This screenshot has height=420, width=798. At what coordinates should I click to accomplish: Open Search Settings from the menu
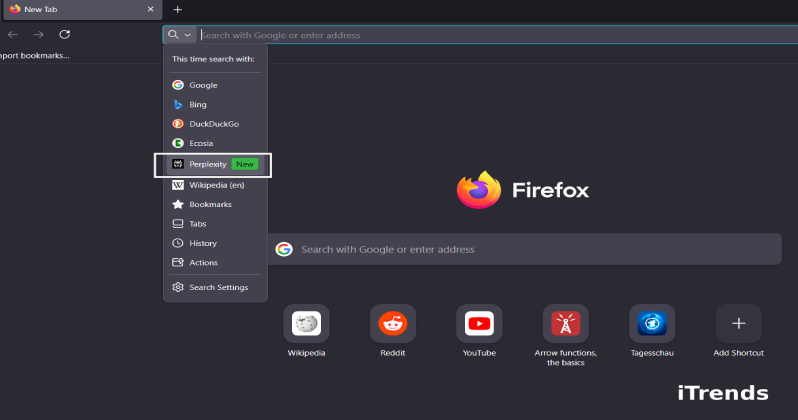(x=218, y=287)
